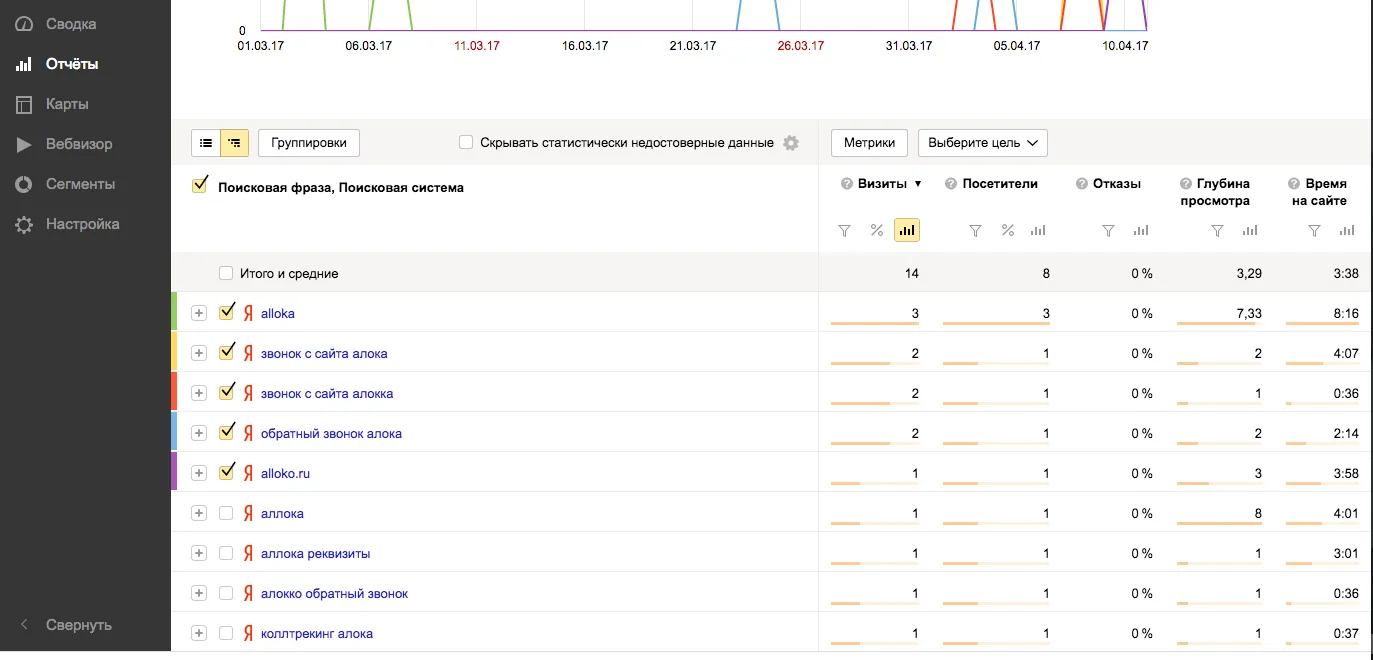
Task: Open the filter for the Визиты column
Action: pyautogui.click(x=844, y=231)
